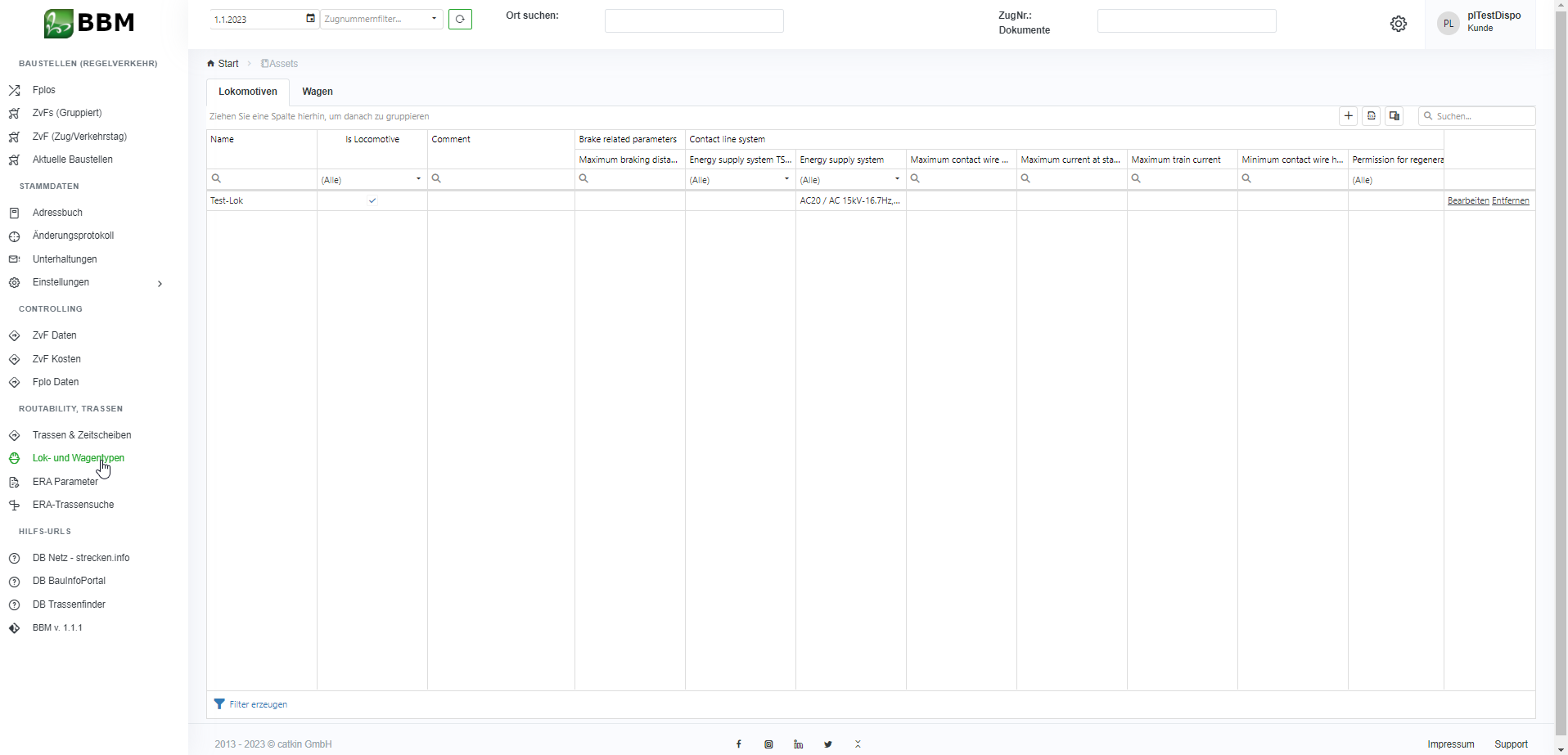
Task: Click Entfernen link for Test-Lok
Action: point(1510,200)
